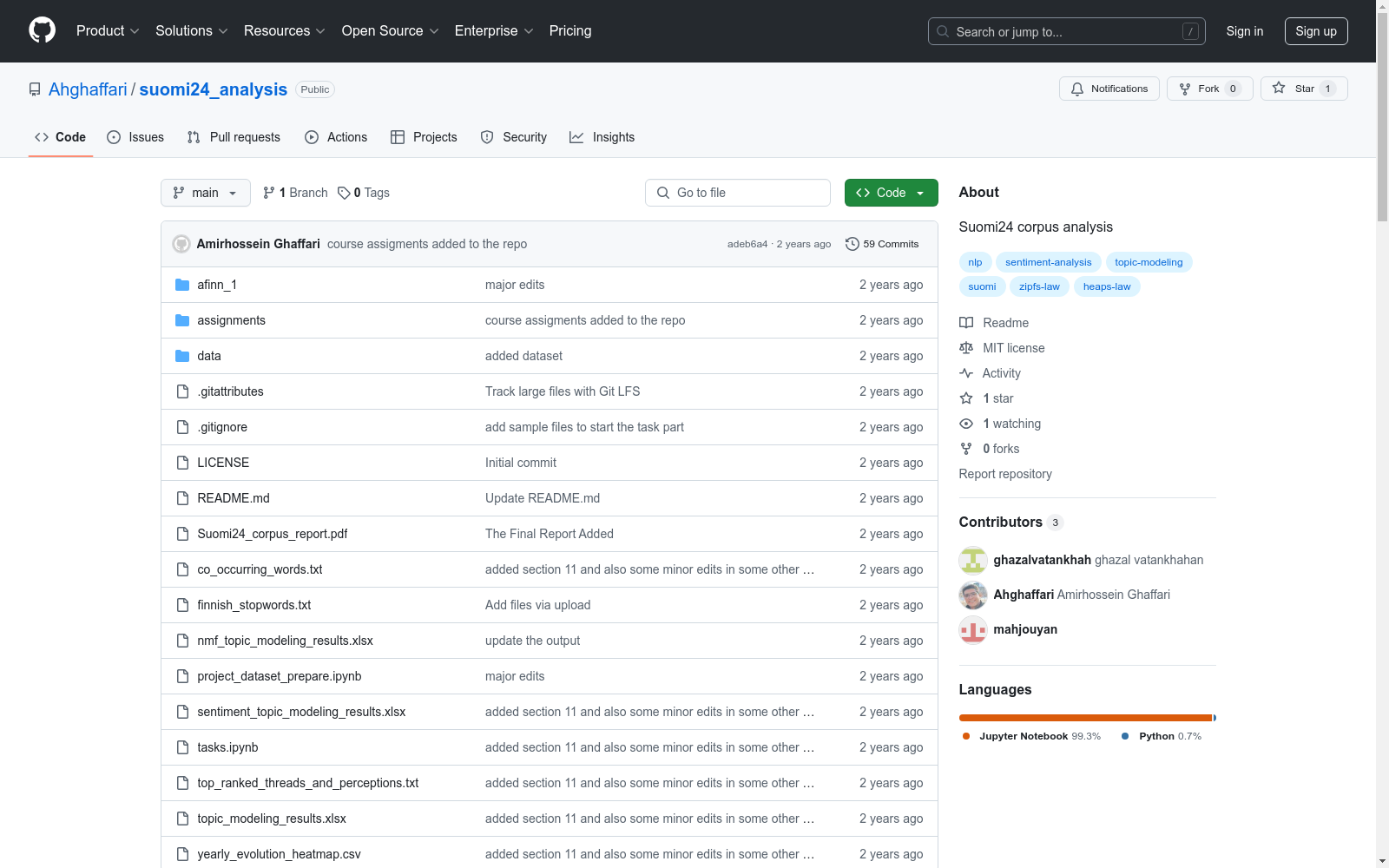Switch to the Issues tab
The width and height of the screenshot is (1389, 868).
click(135, 137)
